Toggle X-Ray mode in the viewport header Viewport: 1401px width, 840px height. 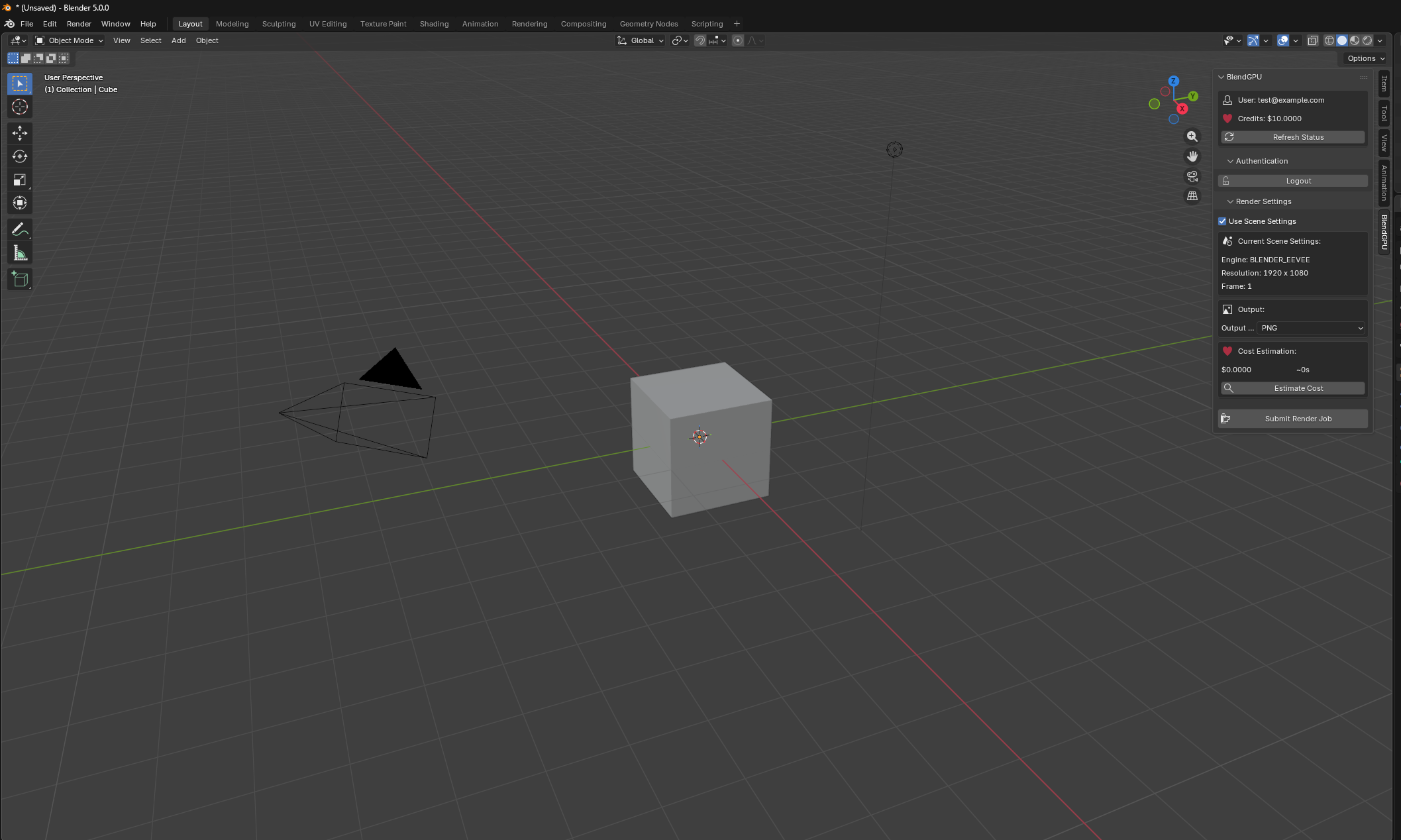(x=1313, y=40)
